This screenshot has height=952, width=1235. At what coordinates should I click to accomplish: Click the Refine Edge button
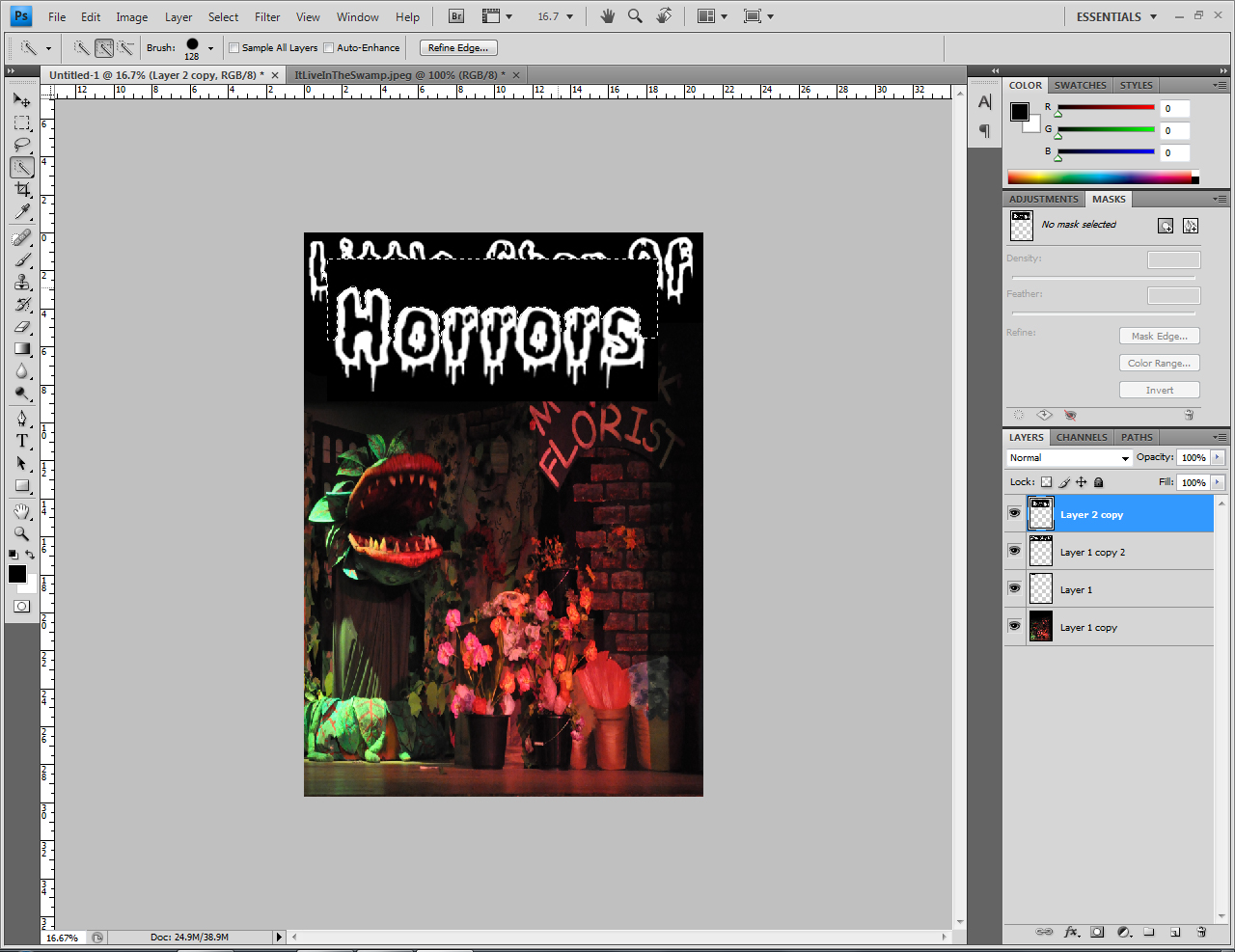pyautogui.click(x=458, y=47)
